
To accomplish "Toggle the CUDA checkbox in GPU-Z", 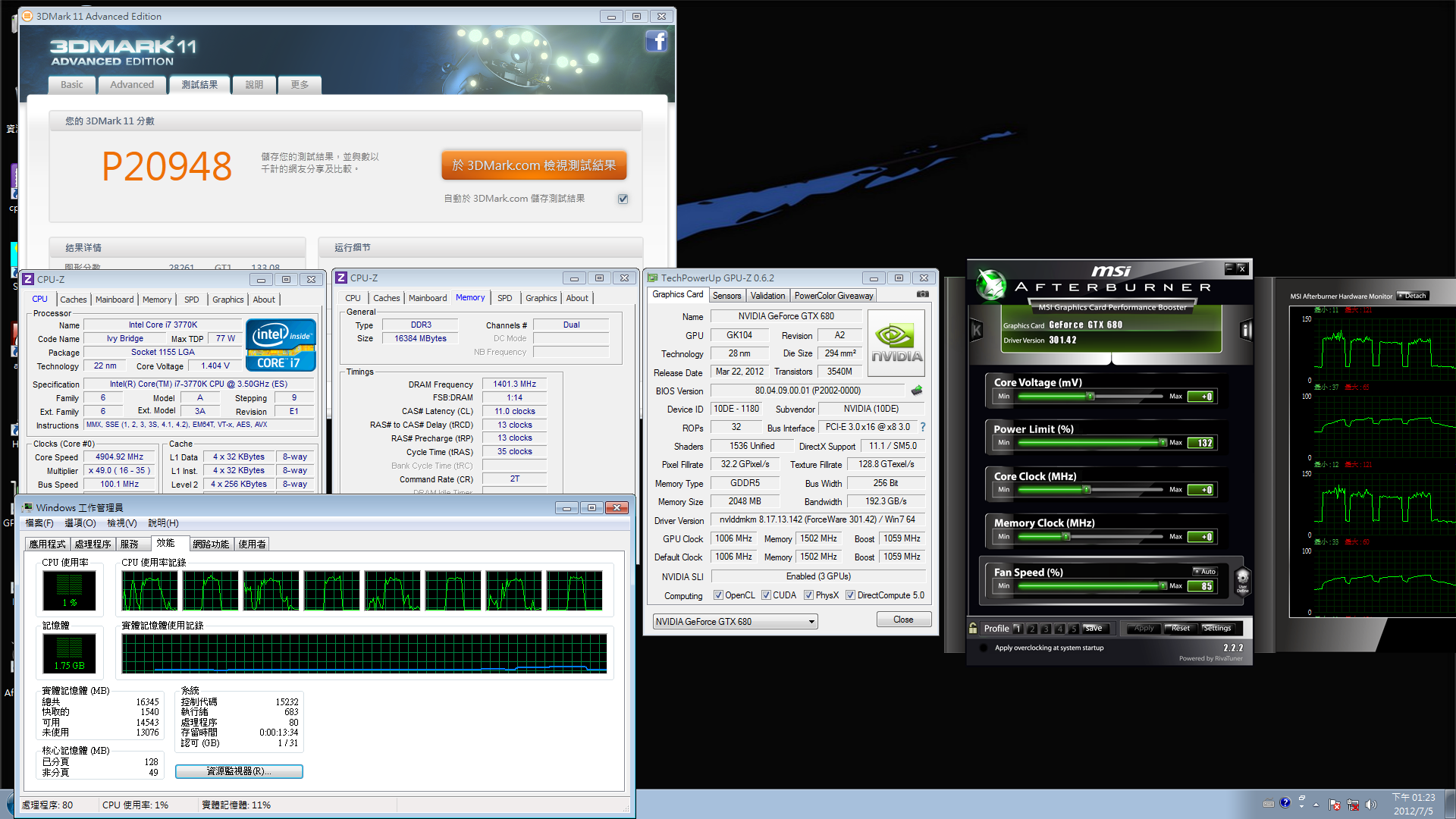I will tap(766, 595).
